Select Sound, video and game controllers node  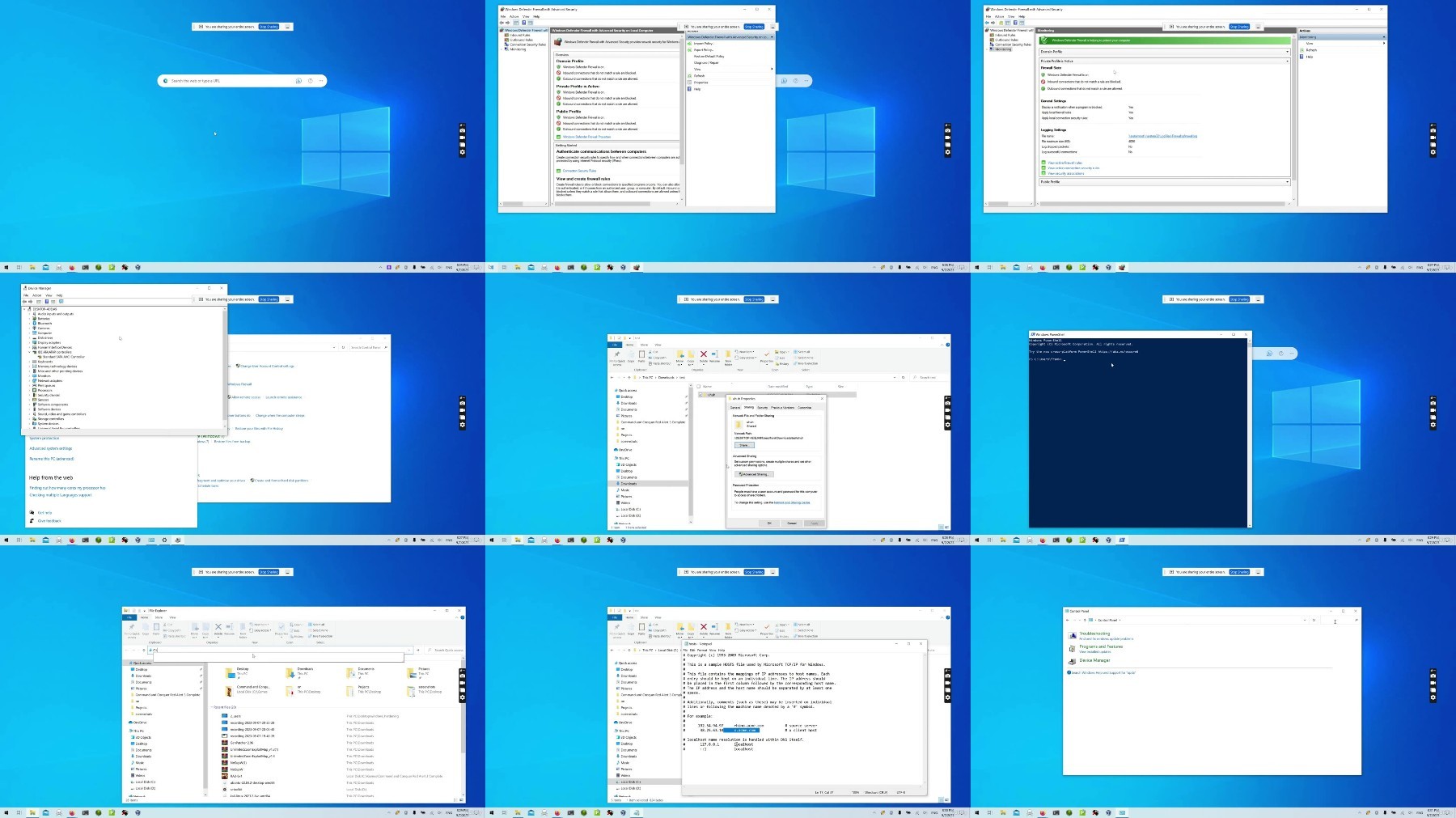click(x=61, y=414)
